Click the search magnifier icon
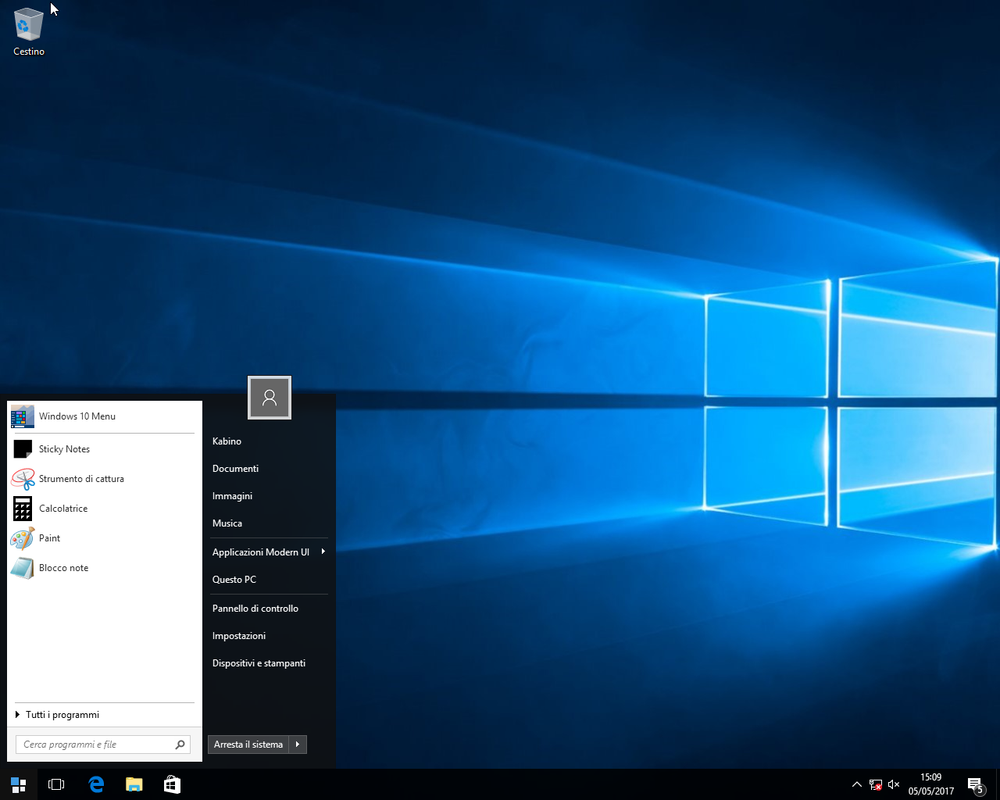The width and height of the screenshot is (1000, 800). [180, 744]
